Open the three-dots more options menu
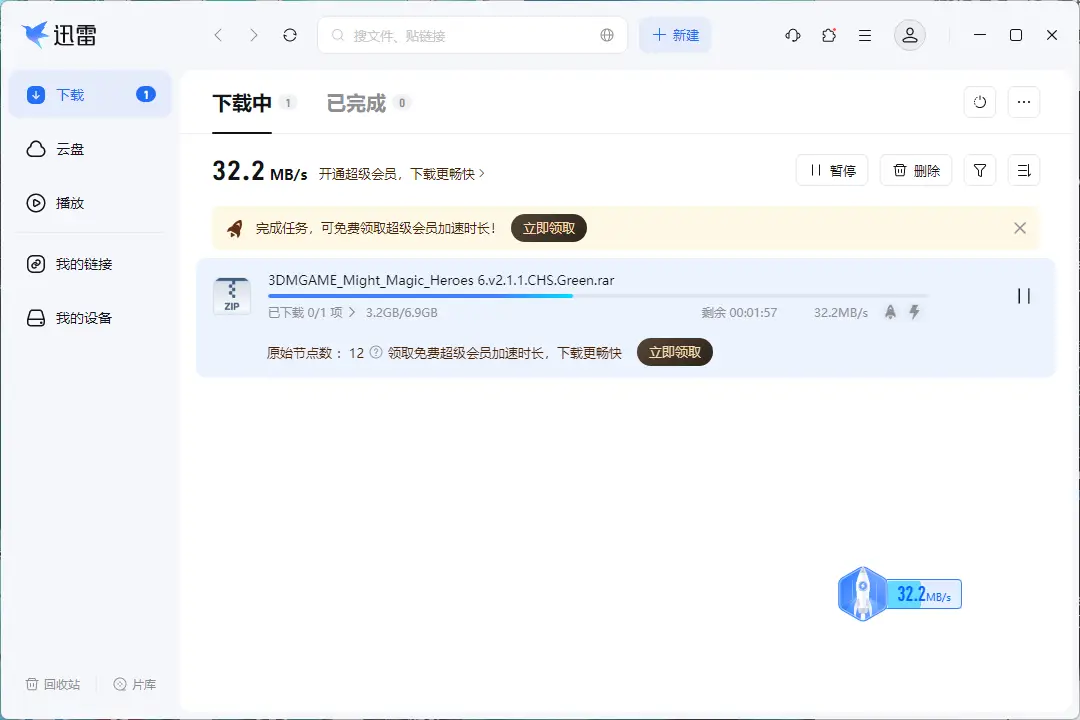Image resolution: width=1080 pixels, height=720 pixels. coord(1024,102)
